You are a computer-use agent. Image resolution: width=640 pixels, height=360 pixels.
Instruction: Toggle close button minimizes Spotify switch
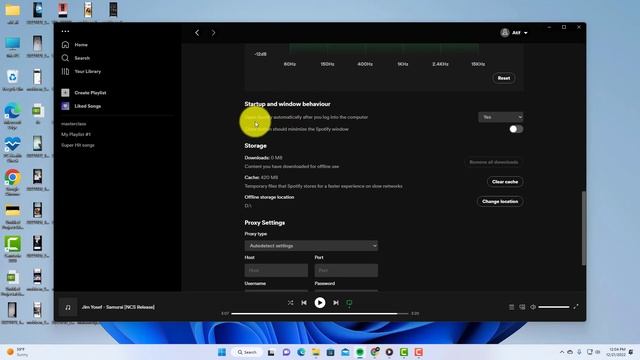click(516, 129)
